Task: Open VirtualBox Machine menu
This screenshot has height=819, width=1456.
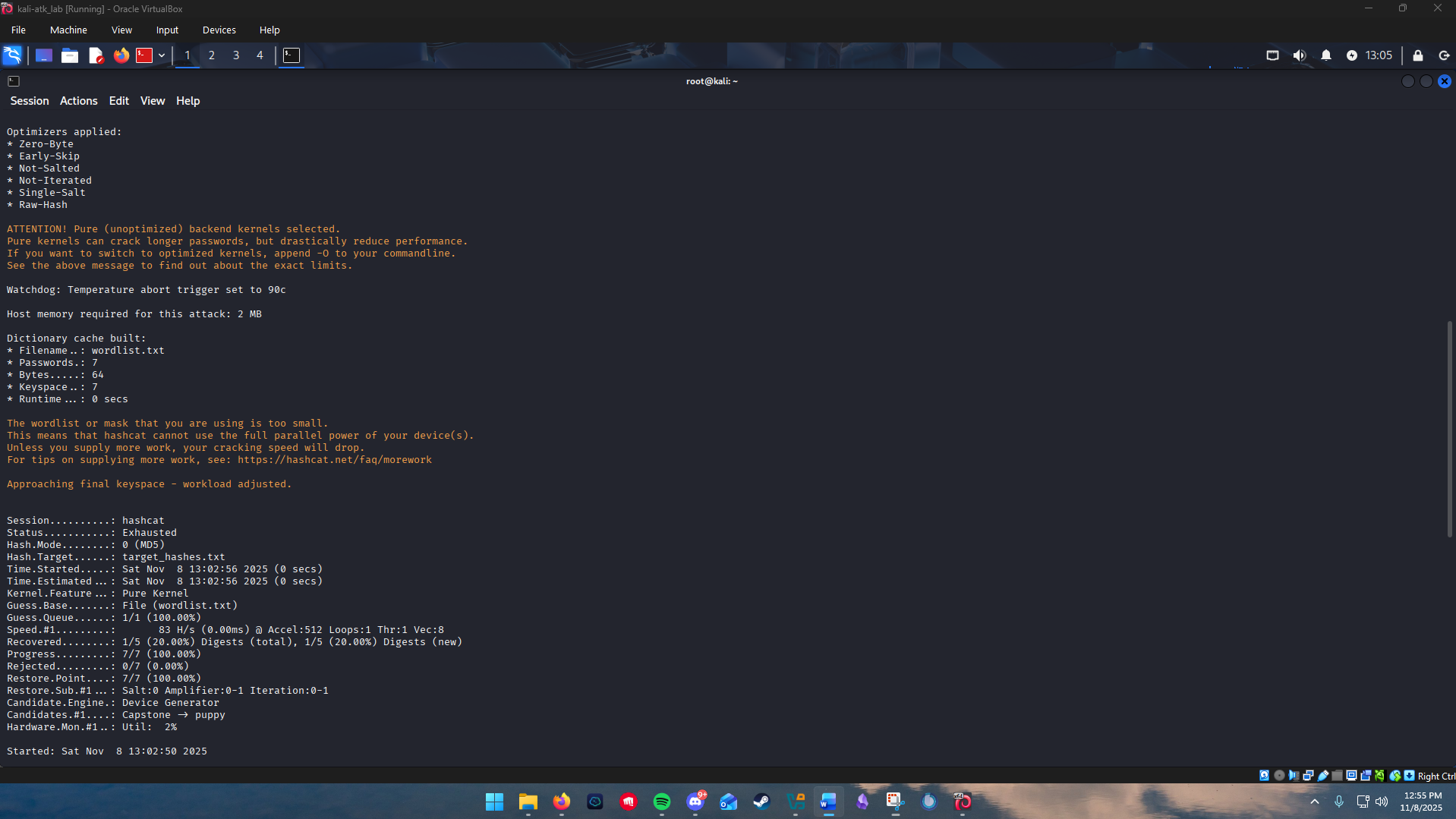Action: click(68, 30)
